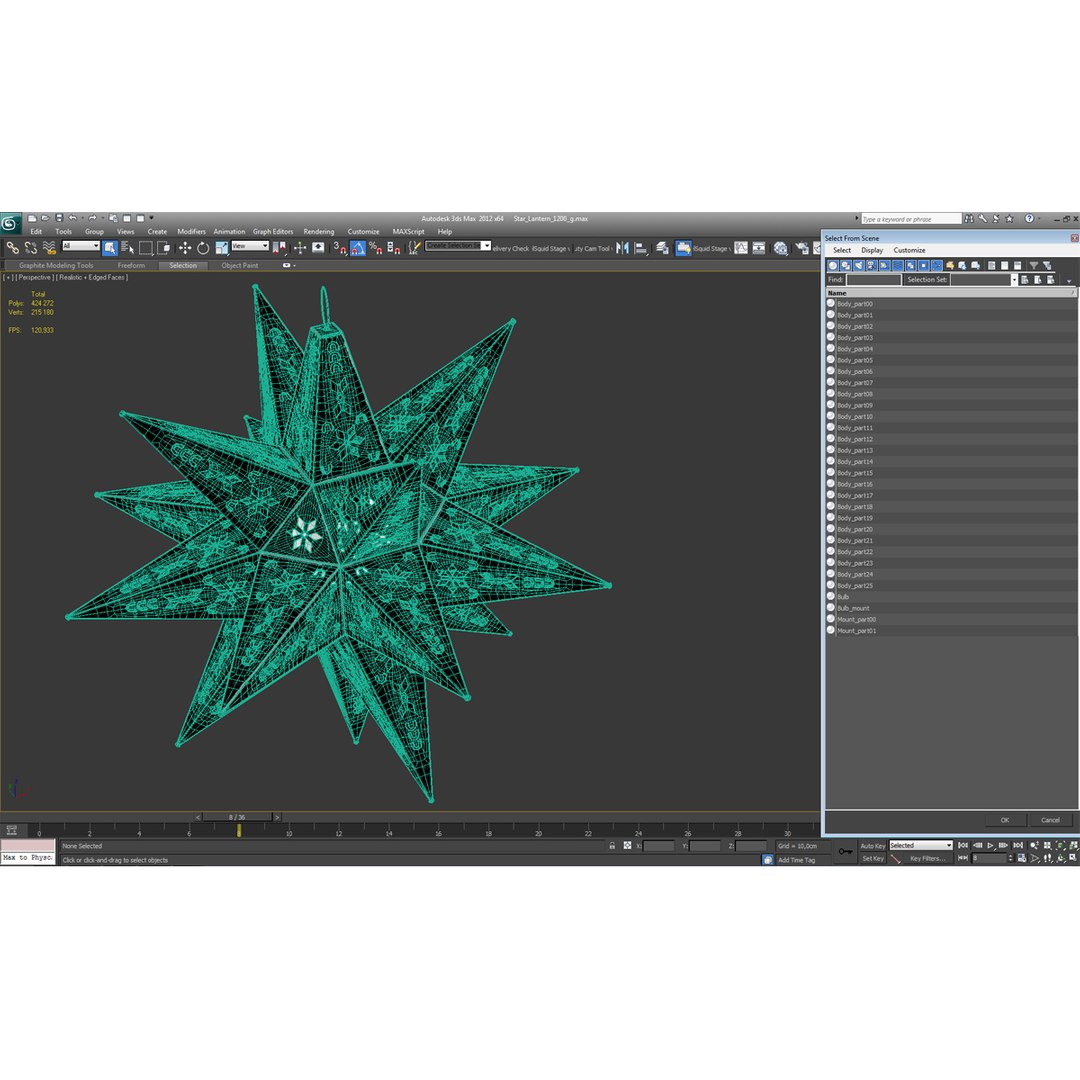The height and width of the screenshot is (1080, 1080).
Task: Open selection filter dropdown showing All
Action: tap(81, 246)
